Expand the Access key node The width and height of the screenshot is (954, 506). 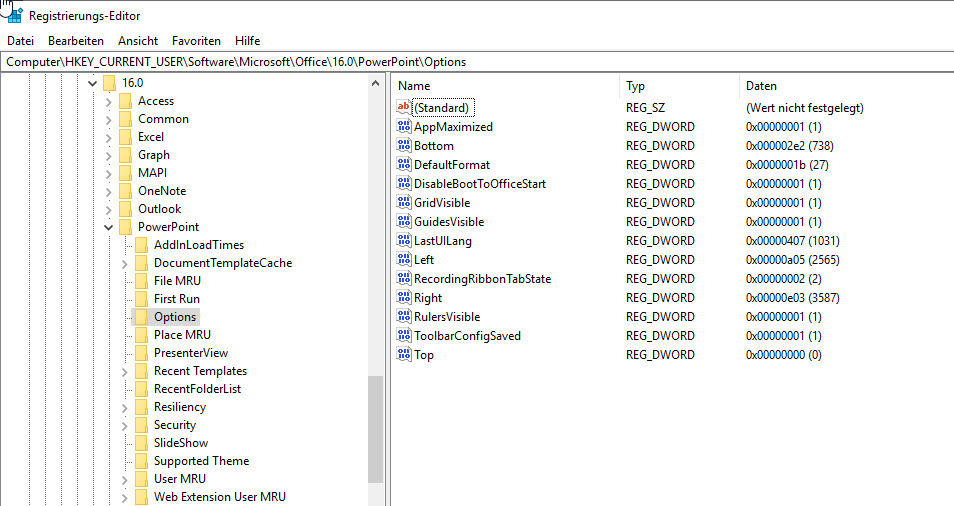click(108, 102)
